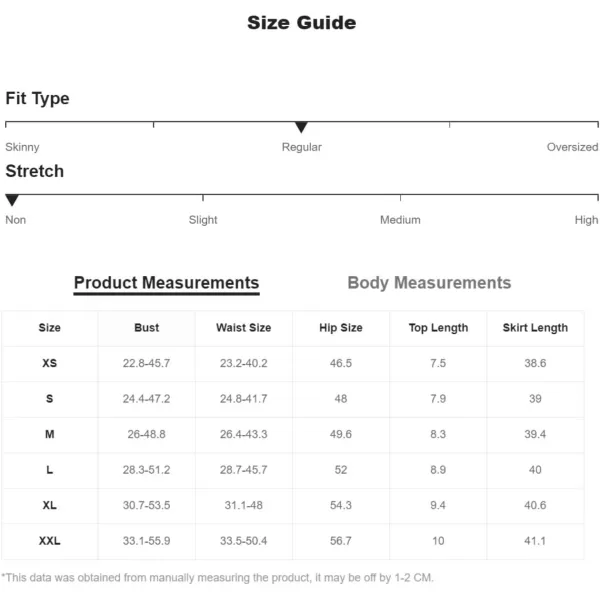Click the Skinny fit label

(22, 147)
